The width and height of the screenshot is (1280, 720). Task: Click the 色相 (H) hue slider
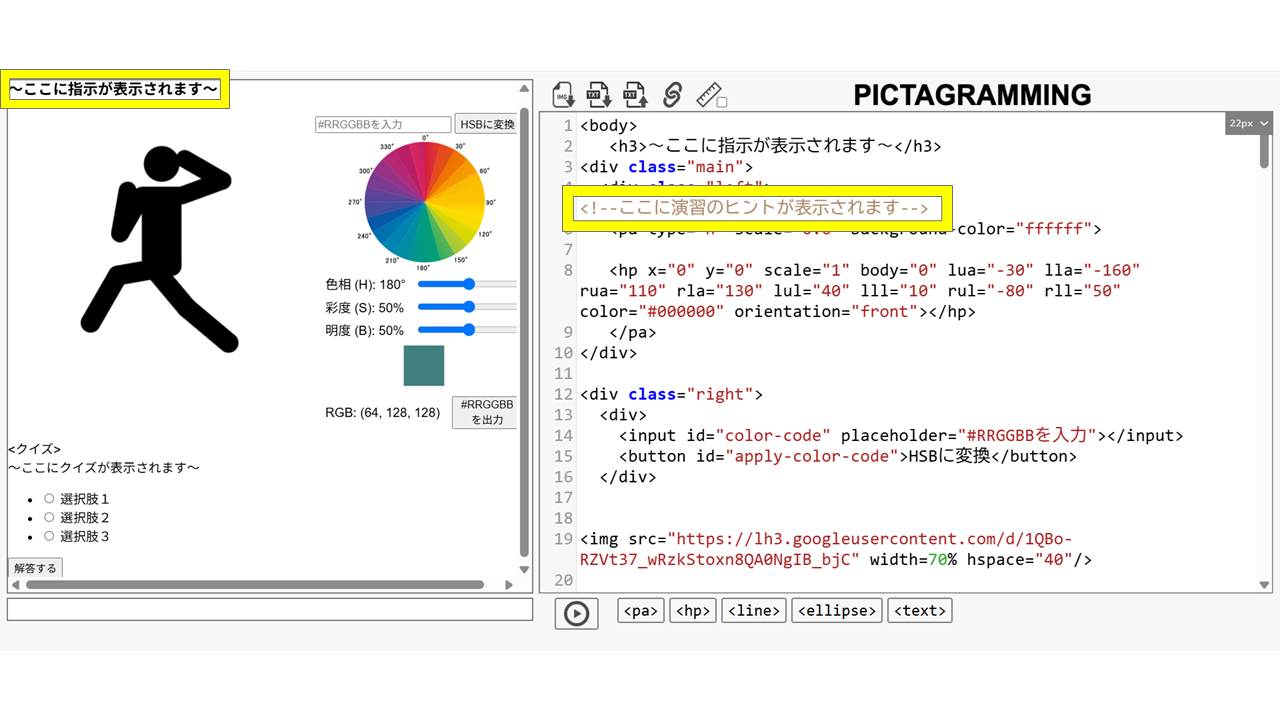tap(466, 285)
